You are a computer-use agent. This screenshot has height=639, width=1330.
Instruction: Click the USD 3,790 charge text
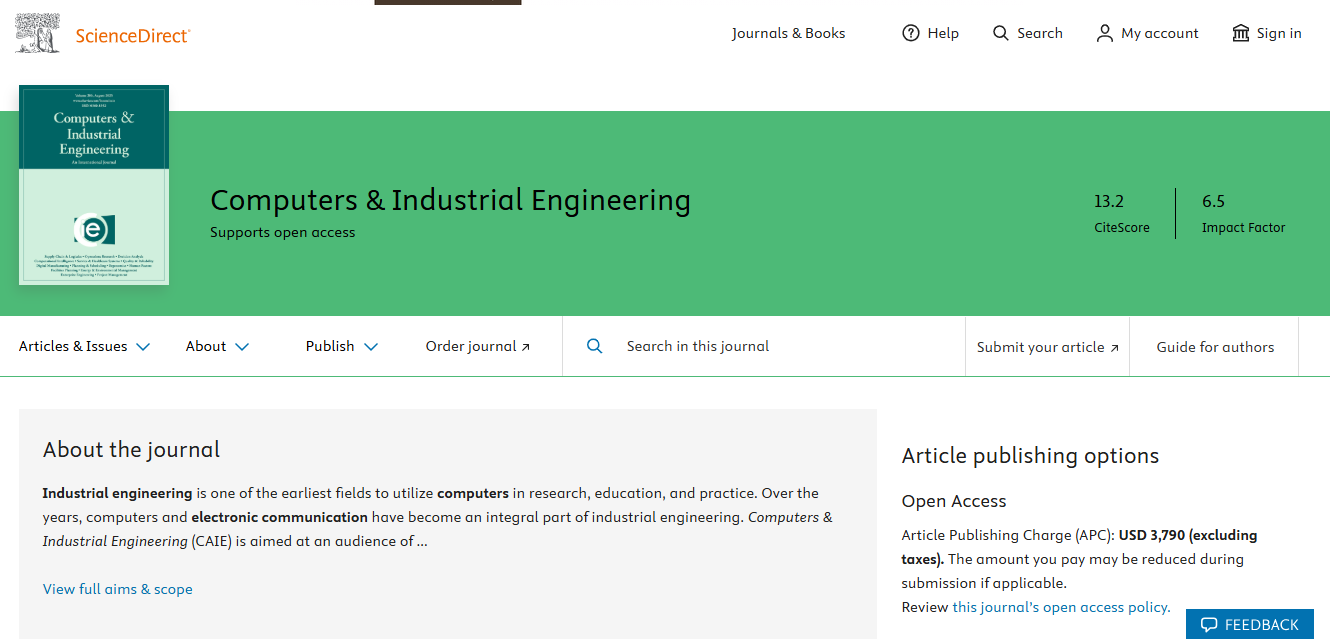1153,535
